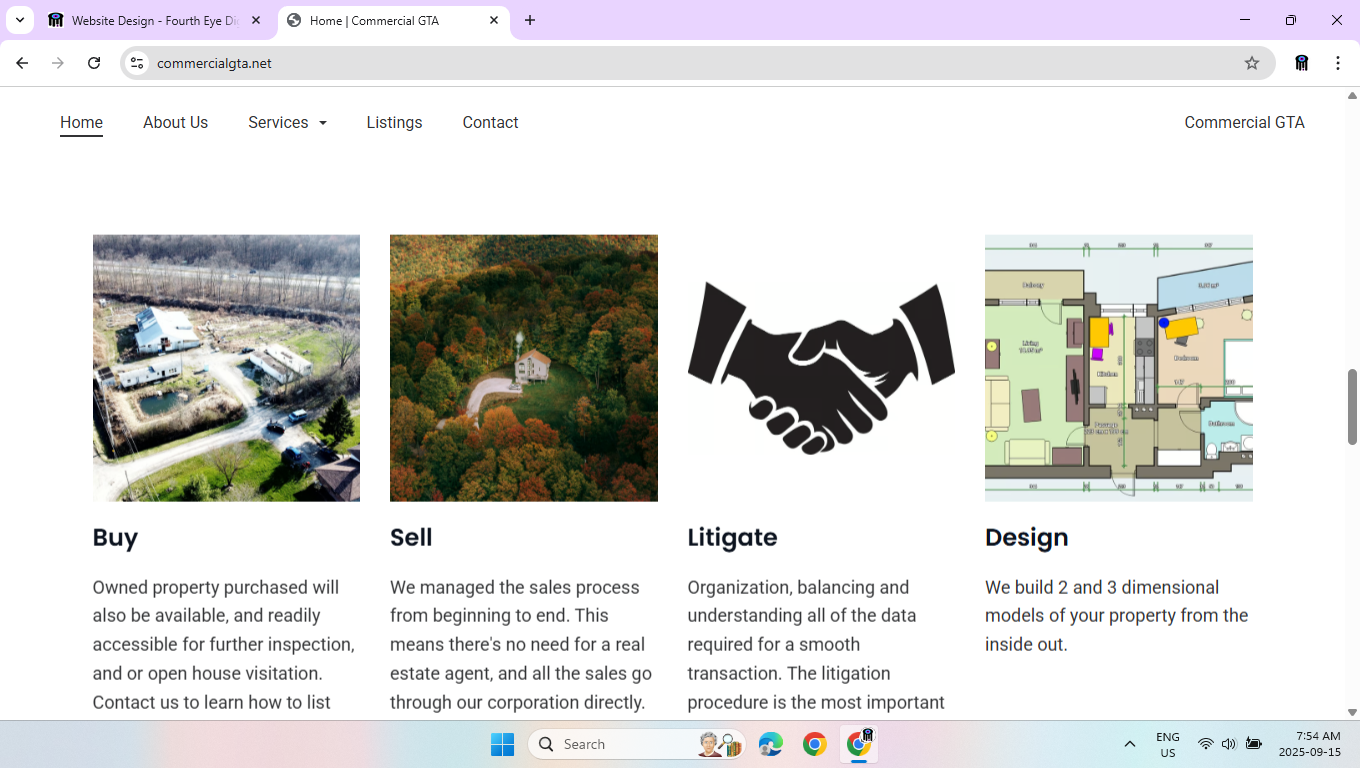Open the Sell autumn forest photo
1360x768 pixels.
coord(524,368)
